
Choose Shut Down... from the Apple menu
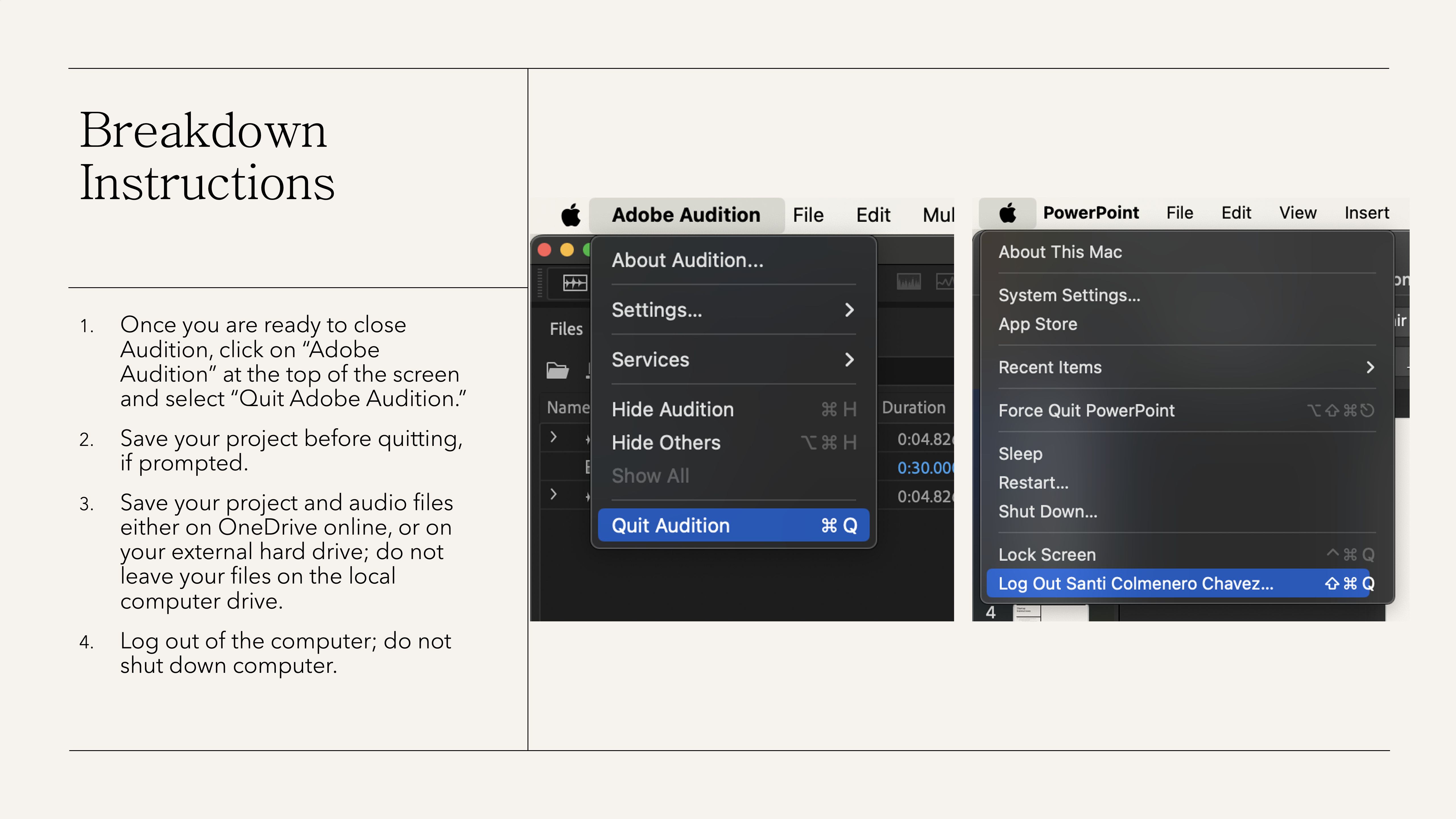[1187, 512]
